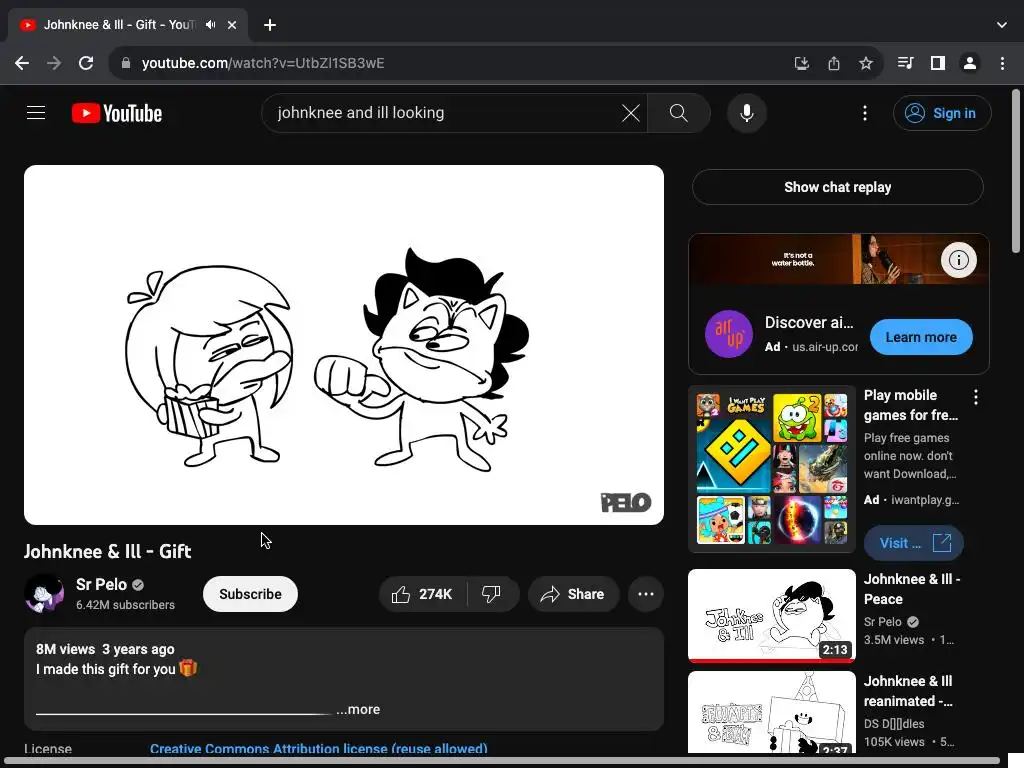Click the Sign in button

click(x=942, y=113)
